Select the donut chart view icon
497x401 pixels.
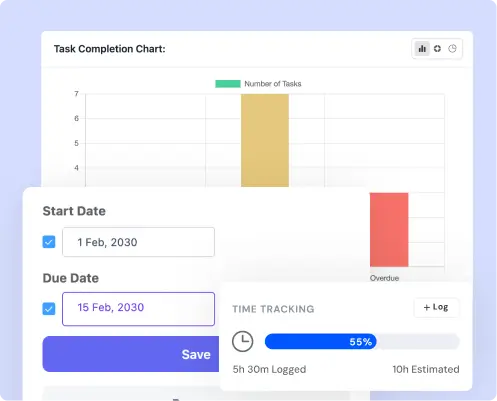coord(437,49)
